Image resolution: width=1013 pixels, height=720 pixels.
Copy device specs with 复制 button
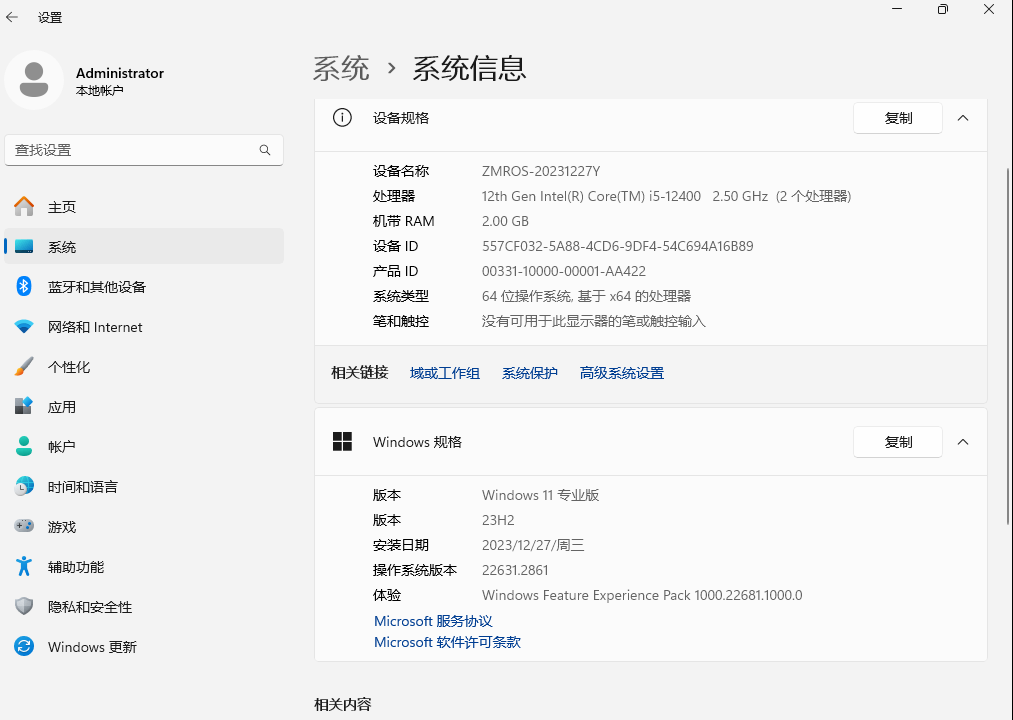point(897,118)
